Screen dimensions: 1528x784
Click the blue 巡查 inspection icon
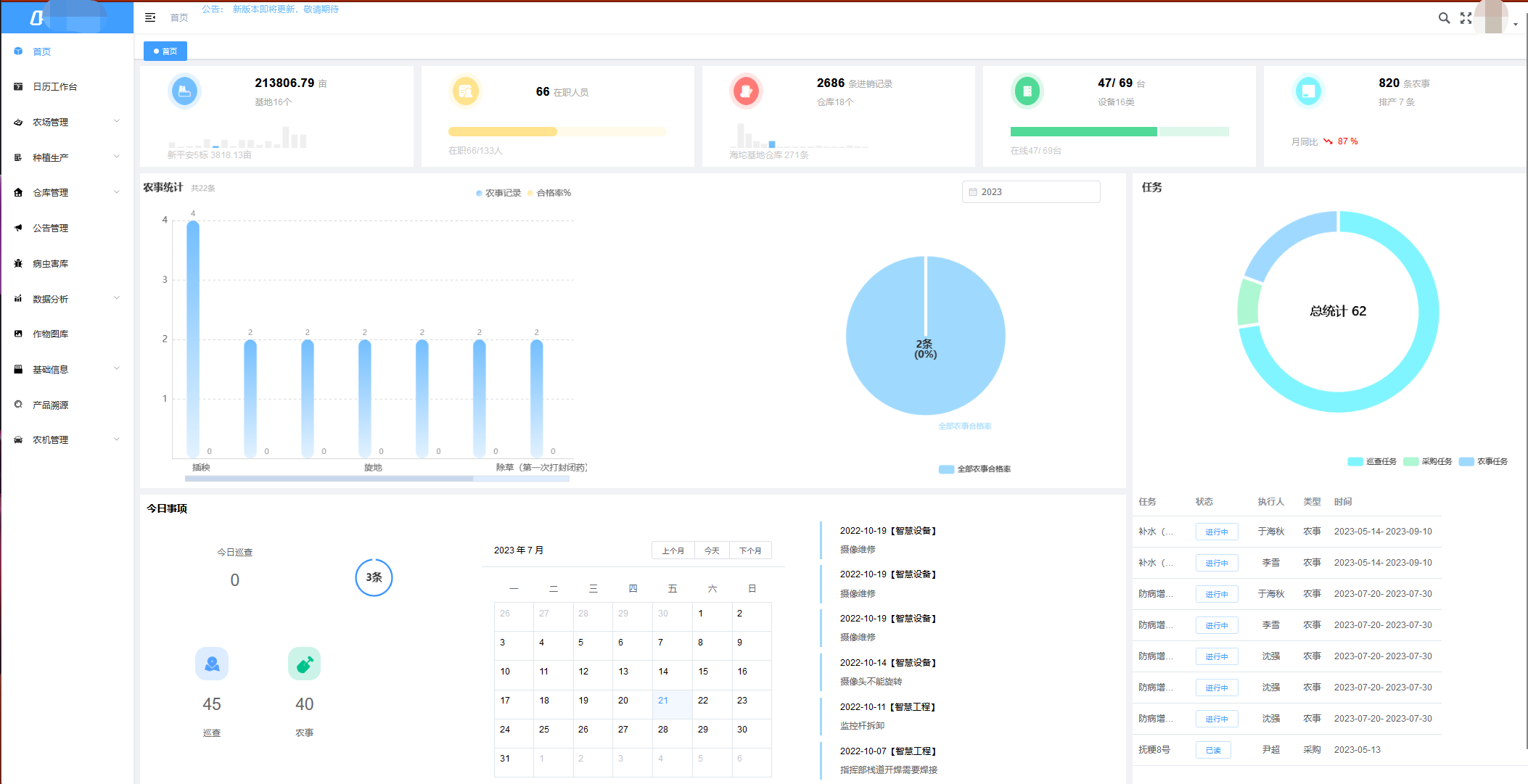coord(212,664)
